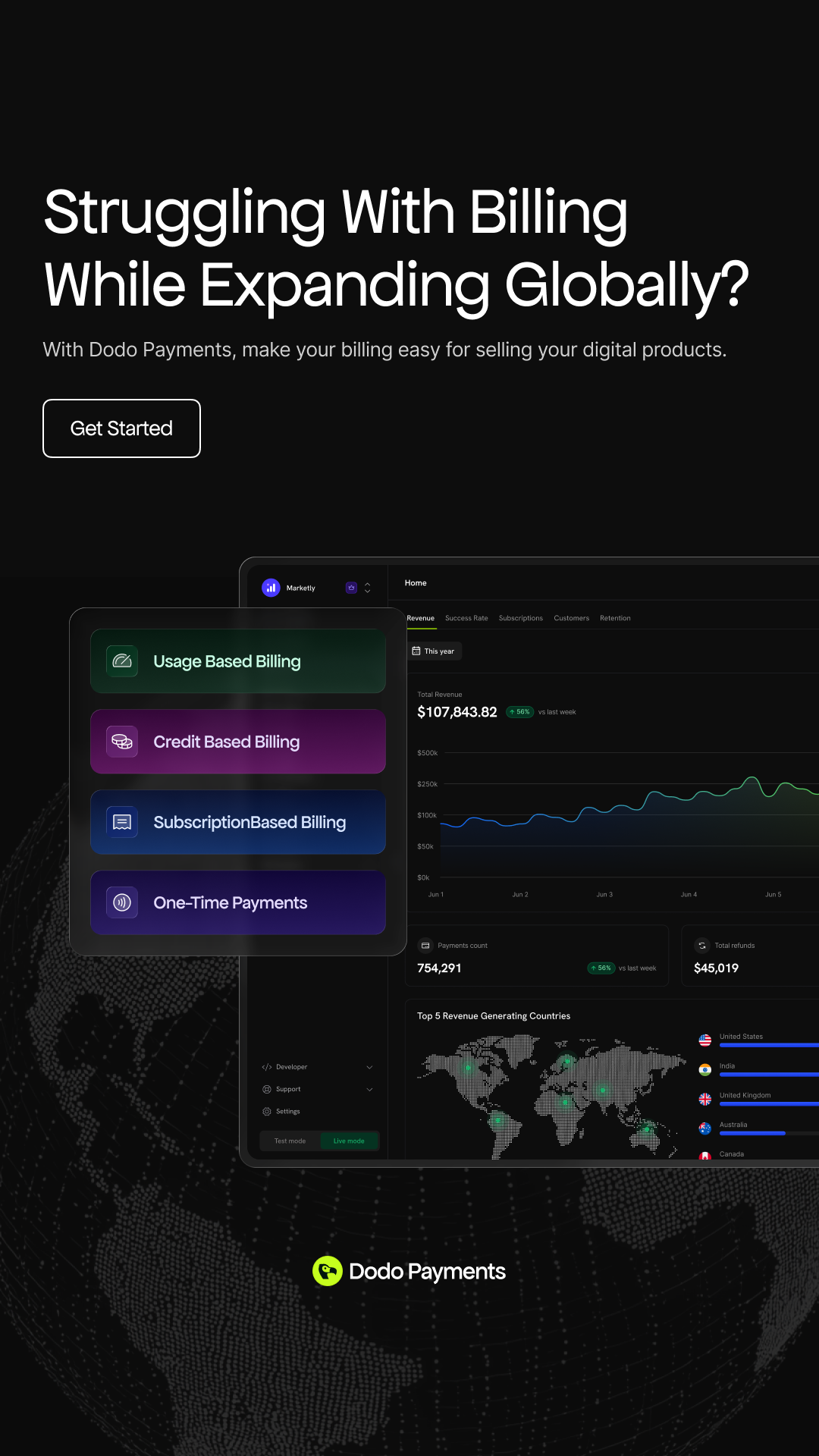Select the SubscriptionBased Billing card
The image size is (819, 1456).
[238, 822]
